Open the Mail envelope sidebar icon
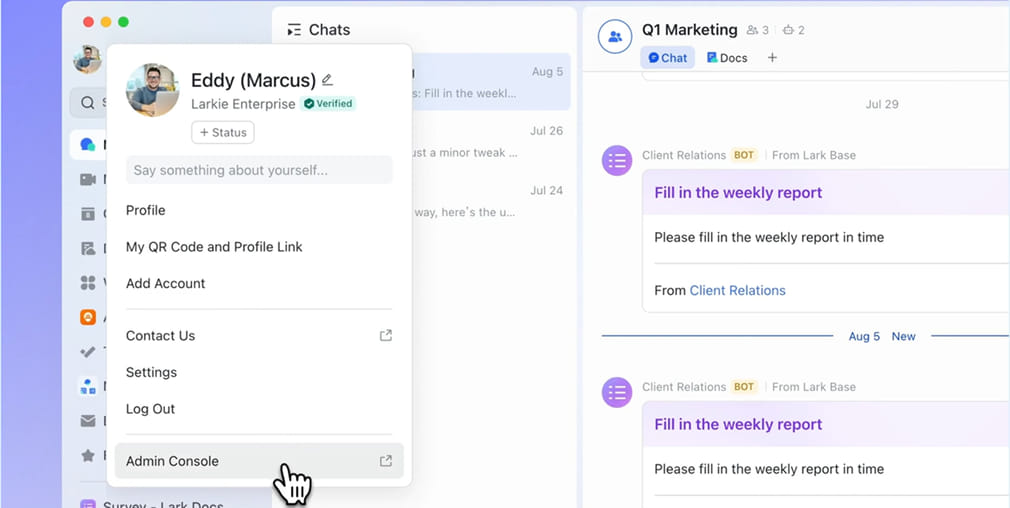 coord(88,421)
